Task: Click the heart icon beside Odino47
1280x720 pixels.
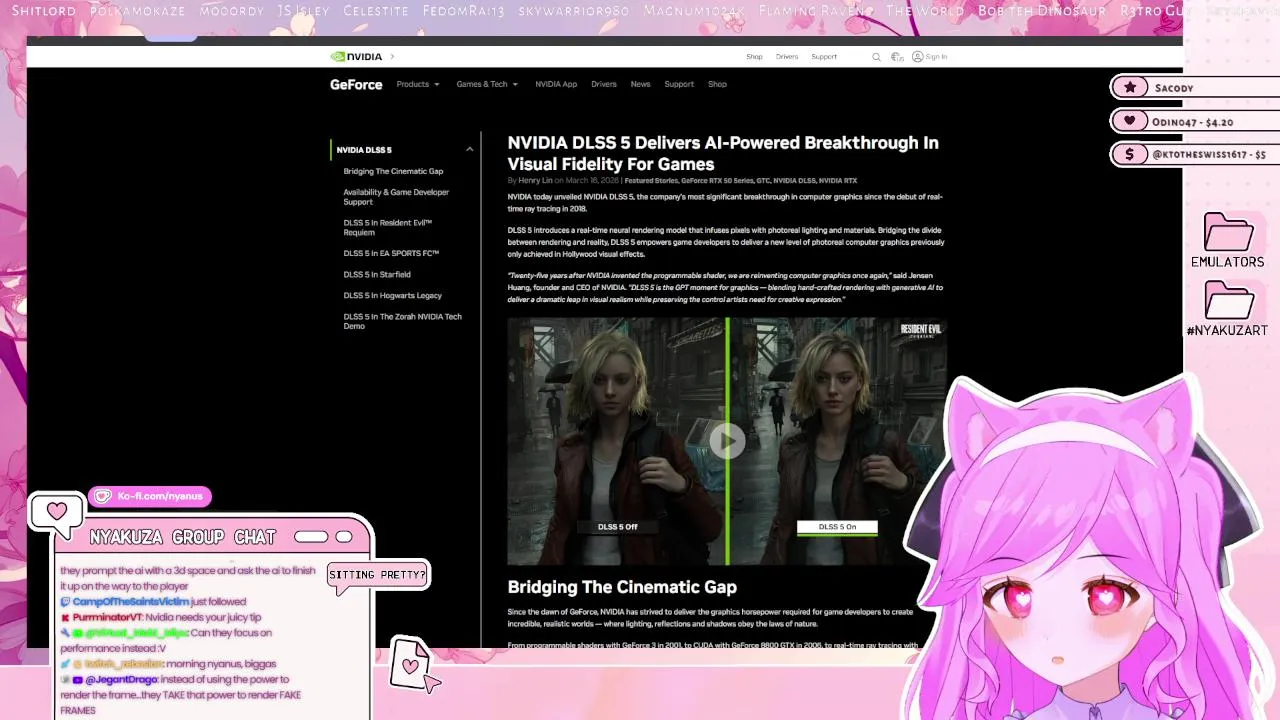Action: point(1130,121)
